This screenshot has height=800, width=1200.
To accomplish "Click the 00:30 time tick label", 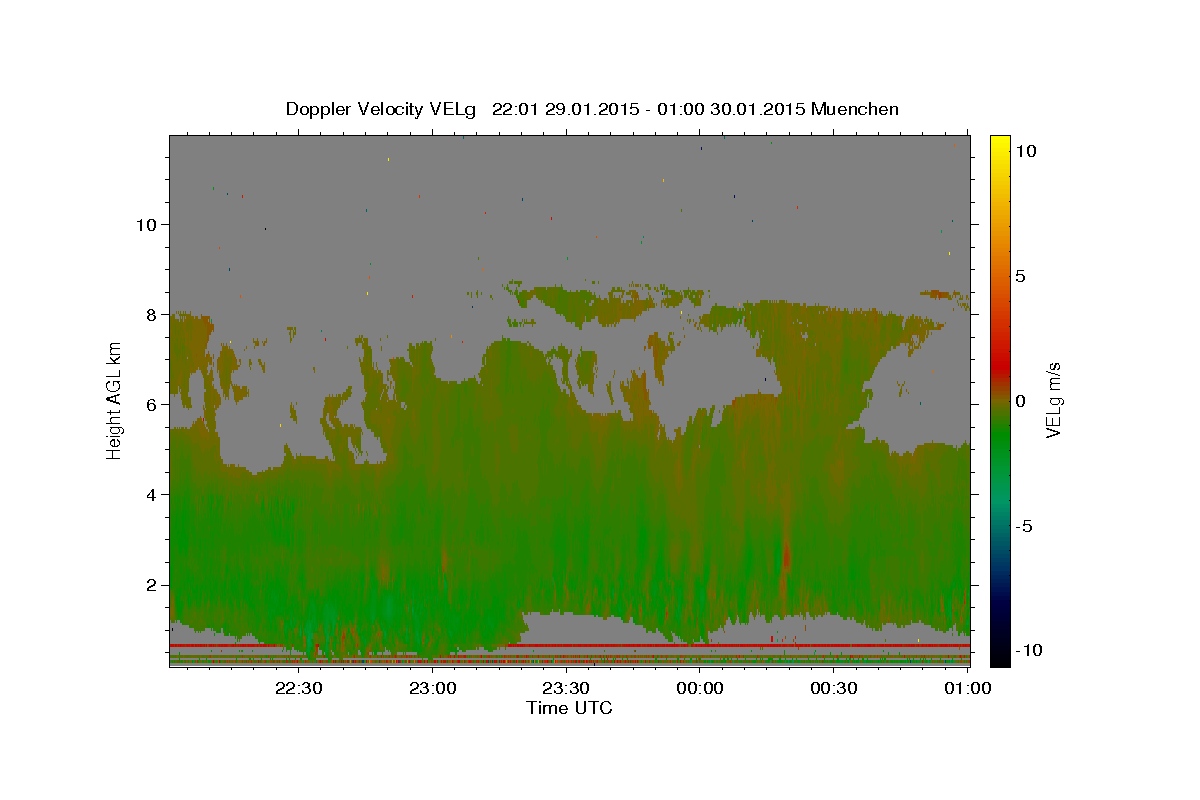I will point(834,688).
